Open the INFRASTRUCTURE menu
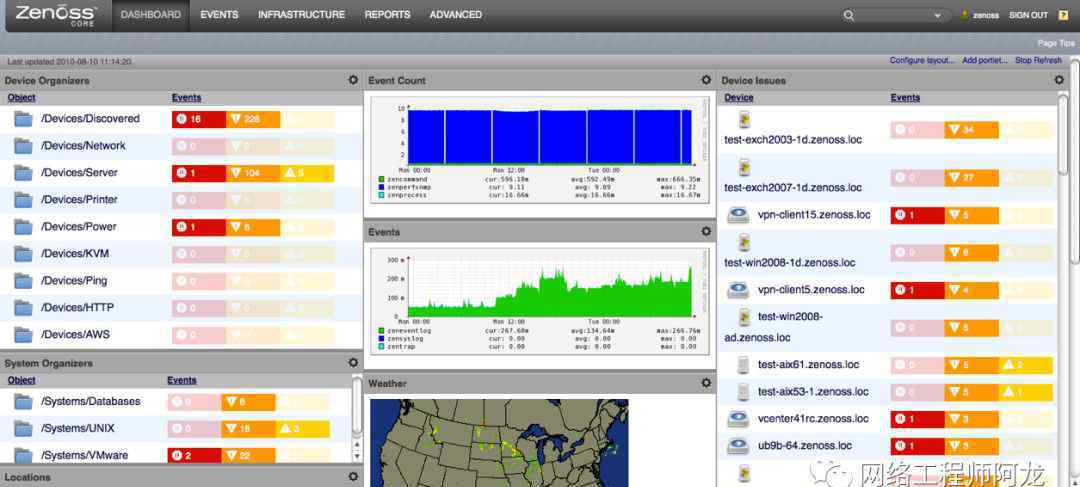The height and width of the screenshot is (487, 1080). pos(302,14)
